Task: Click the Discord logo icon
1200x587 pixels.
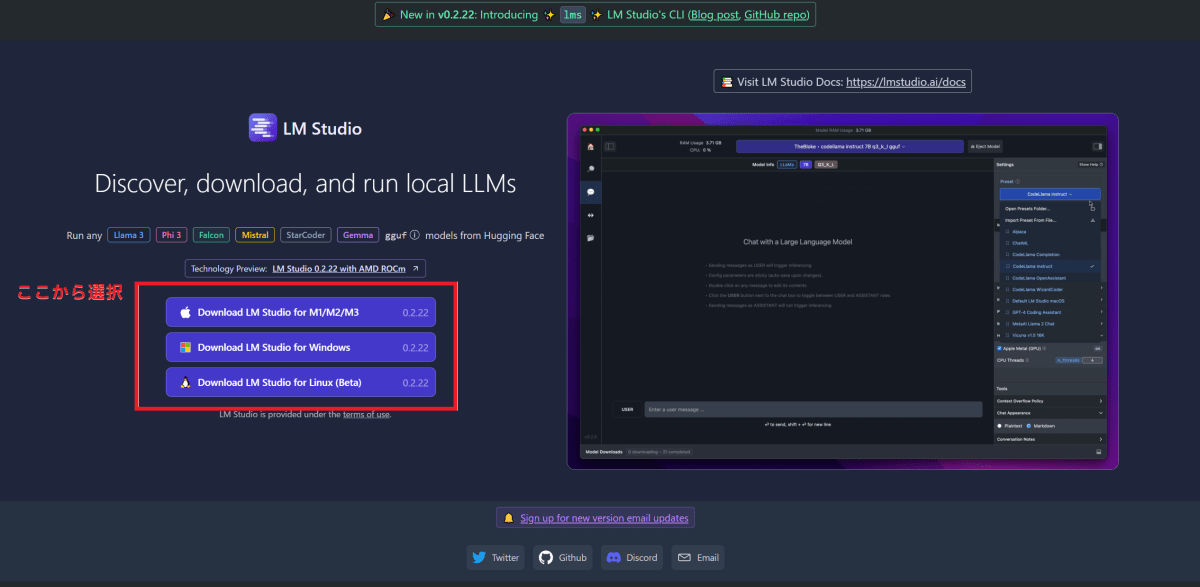Action: click(614, 558)
